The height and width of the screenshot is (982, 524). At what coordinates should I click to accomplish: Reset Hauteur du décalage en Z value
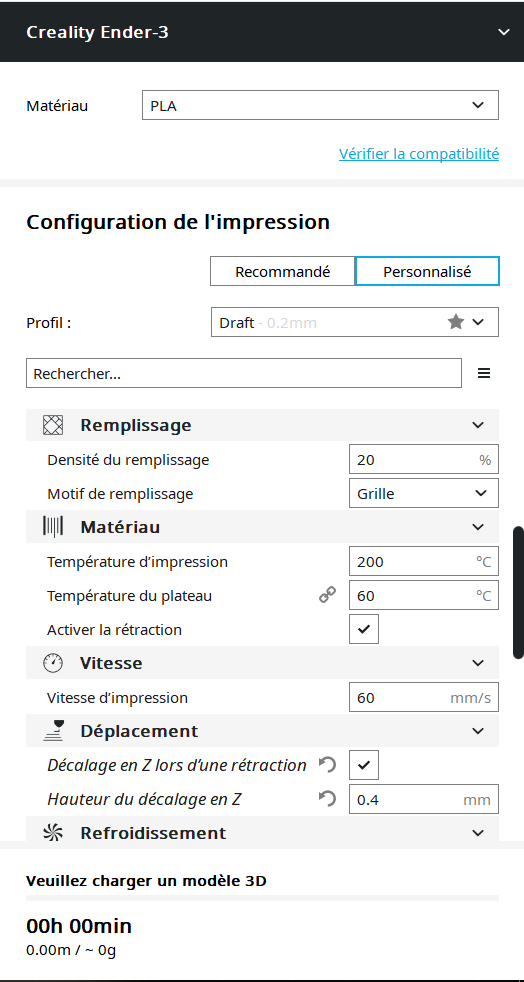(x=327, y=799)
